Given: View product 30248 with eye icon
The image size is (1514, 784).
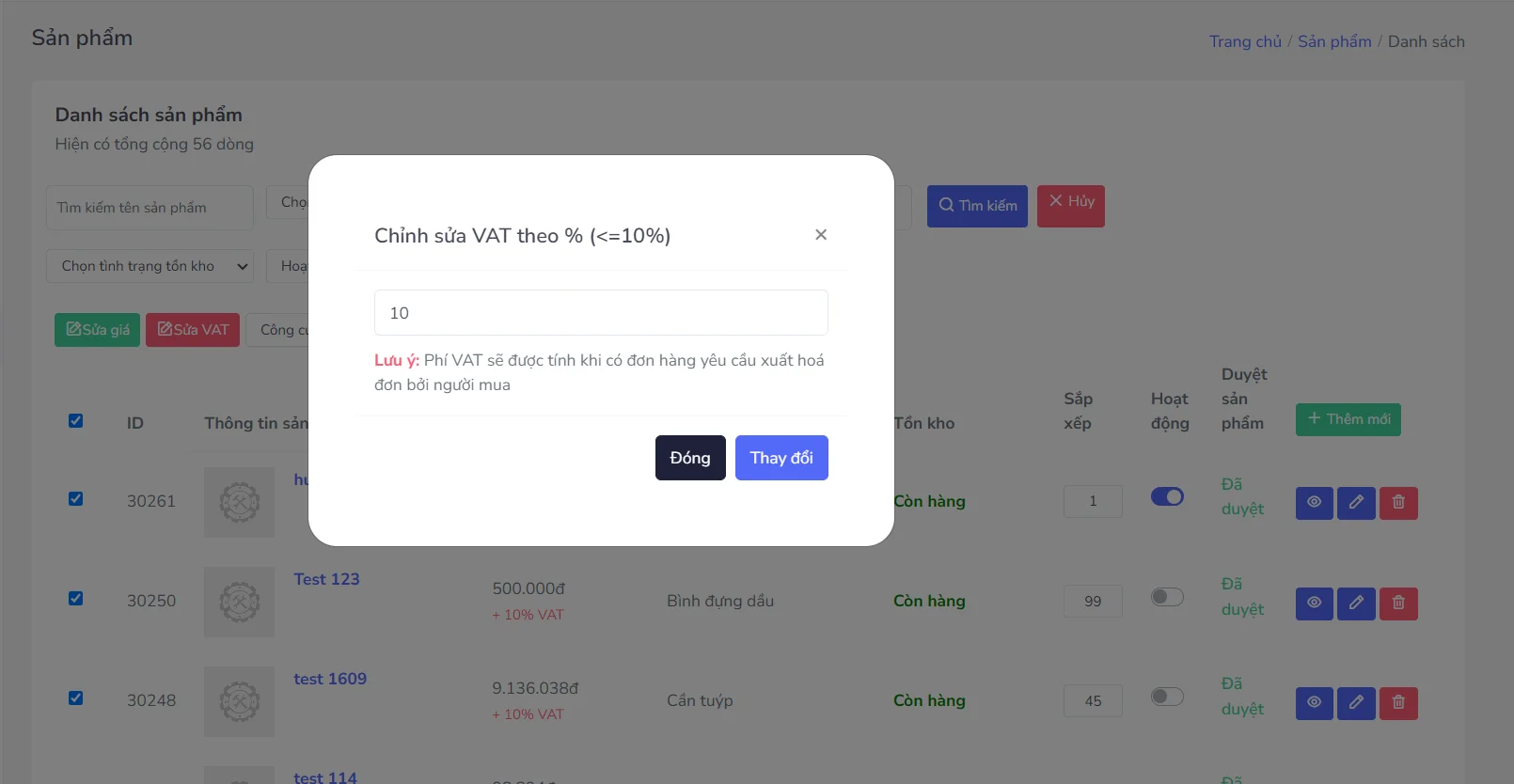Looking at the screenshot, I should pos(1314,703).
